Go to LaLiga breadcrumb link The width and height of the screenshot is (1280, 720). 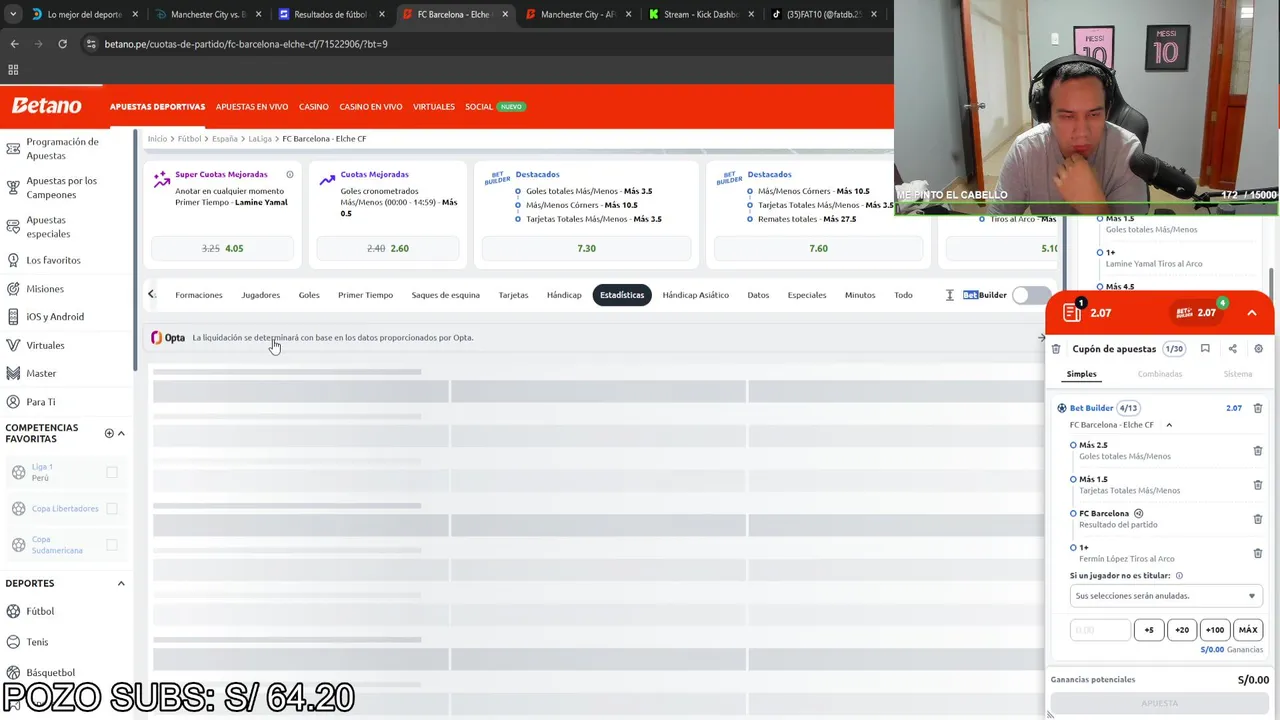tap(260, 139)
